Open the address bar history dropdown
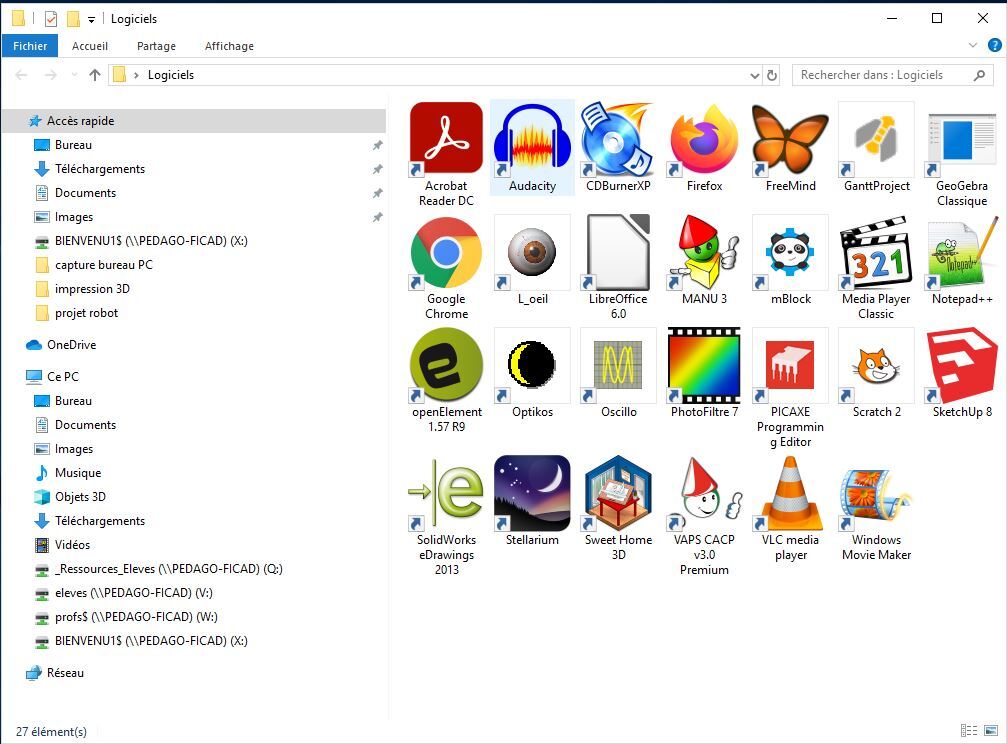 (x=755, y=76)
